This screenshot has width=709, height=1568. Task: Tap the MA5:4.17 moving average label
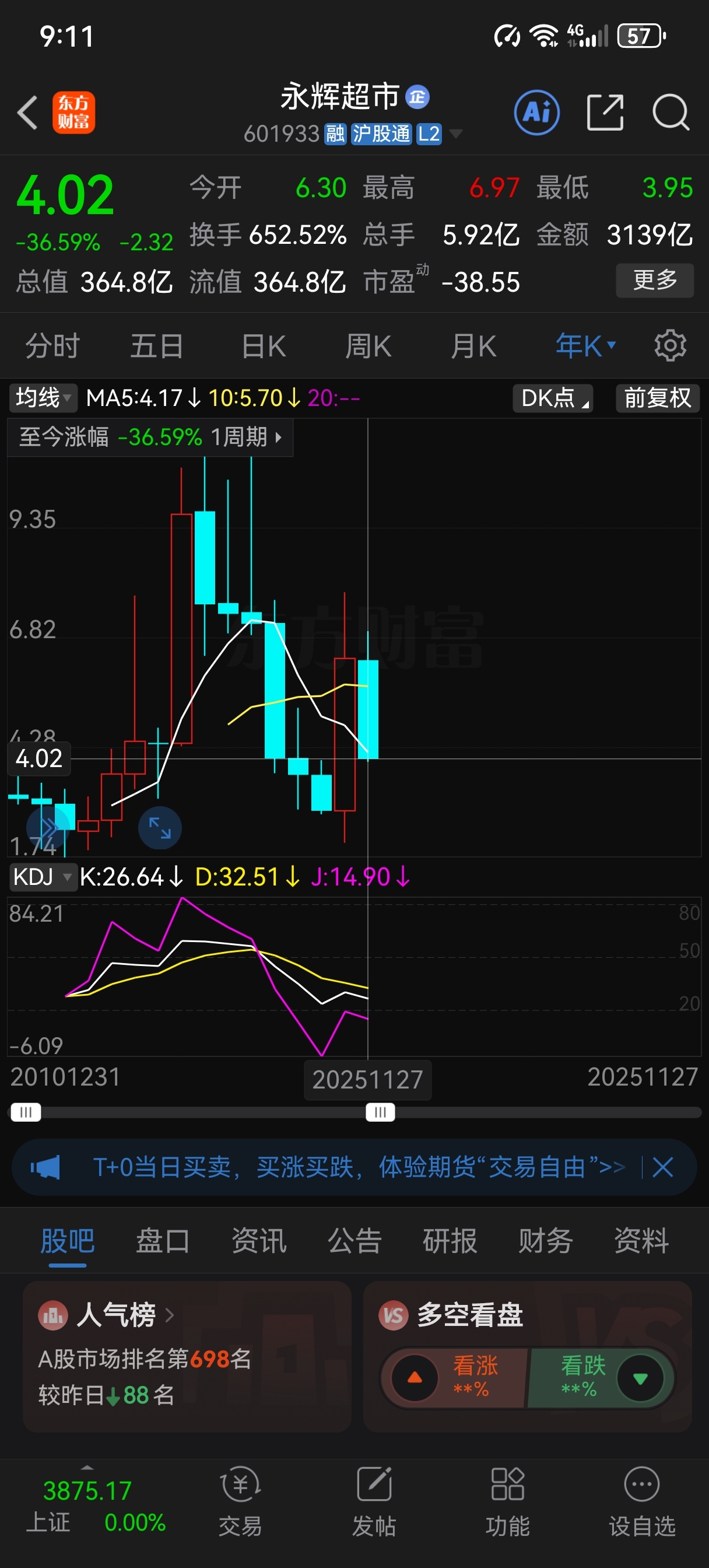click(143, 398)
